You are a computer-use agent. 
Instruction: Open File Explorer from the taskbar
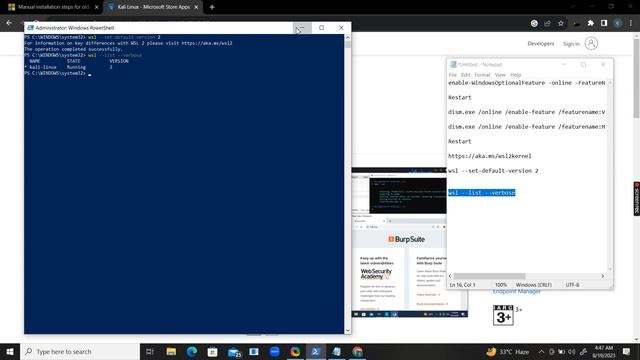(x=171, y=351)
